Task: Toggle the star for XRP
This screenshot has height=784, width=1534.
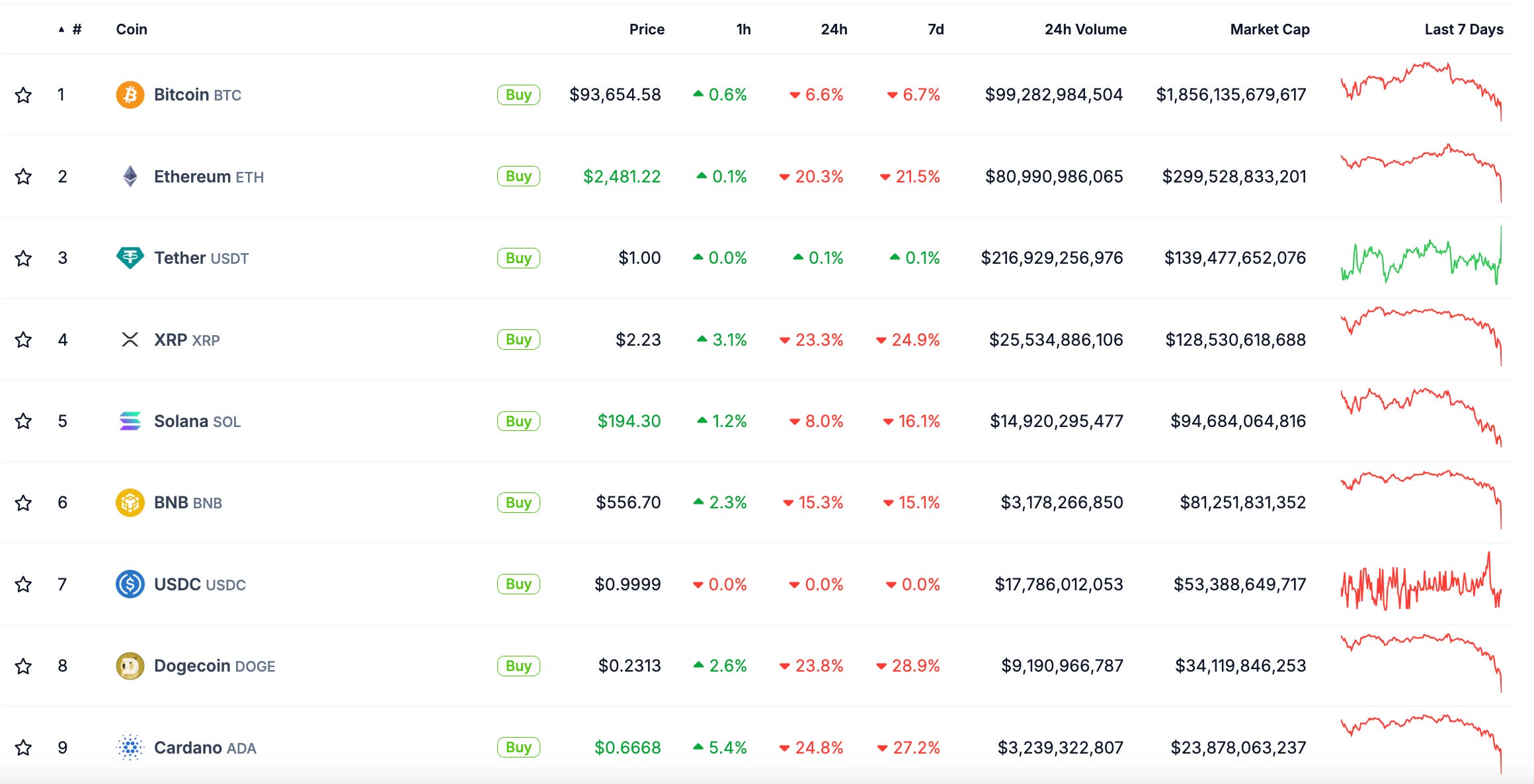Action: (x=24, y=340)
